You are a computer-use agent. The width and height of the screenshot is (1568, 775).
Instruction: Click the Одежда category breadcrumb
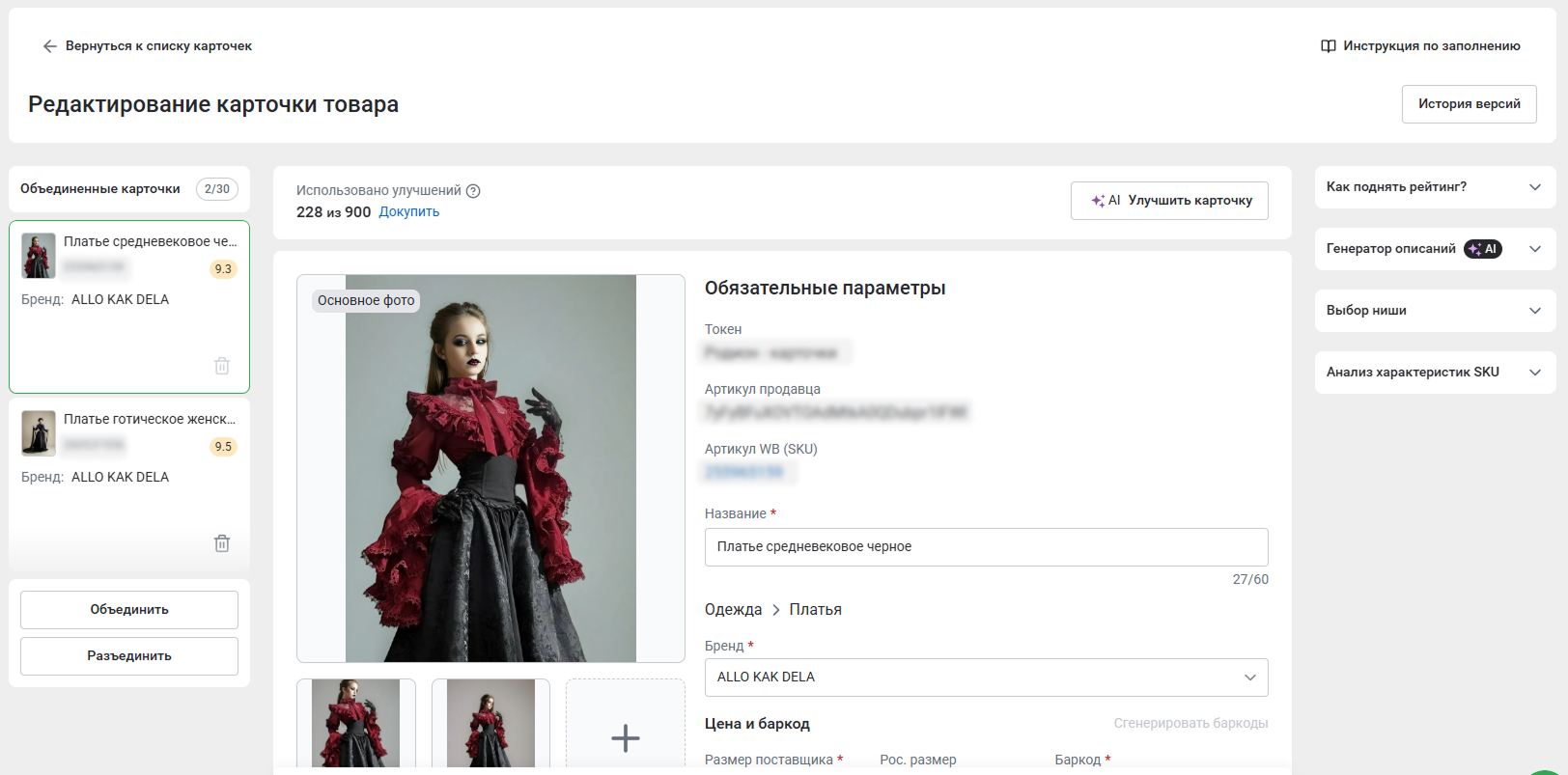click(x=733, y=610)
